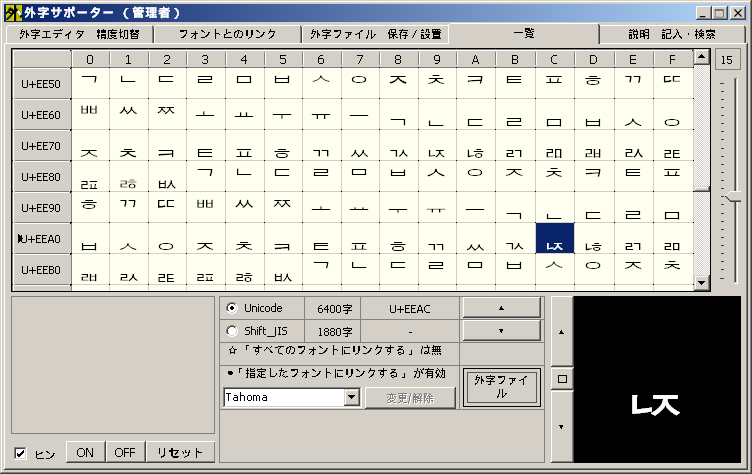Select the Shift_JIS radio button

point(232,331)
